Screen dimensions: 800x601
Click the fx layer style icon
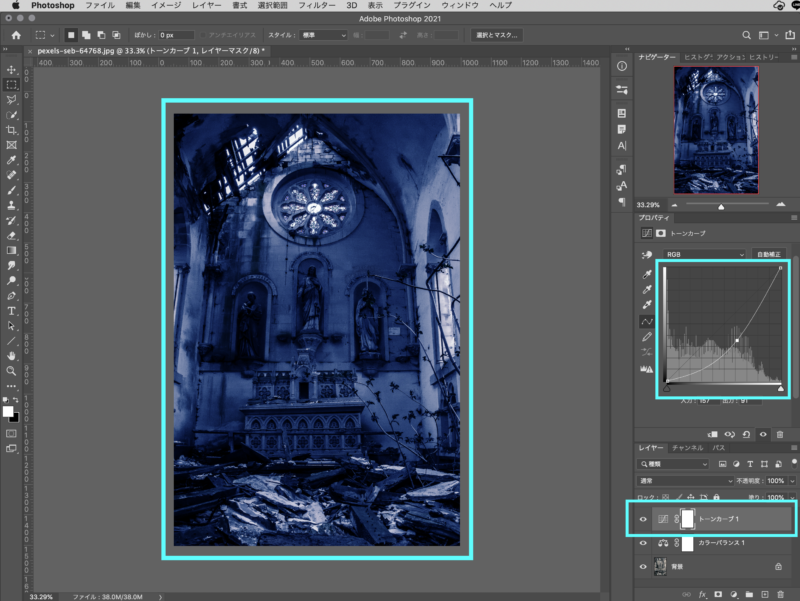point(702,594)
